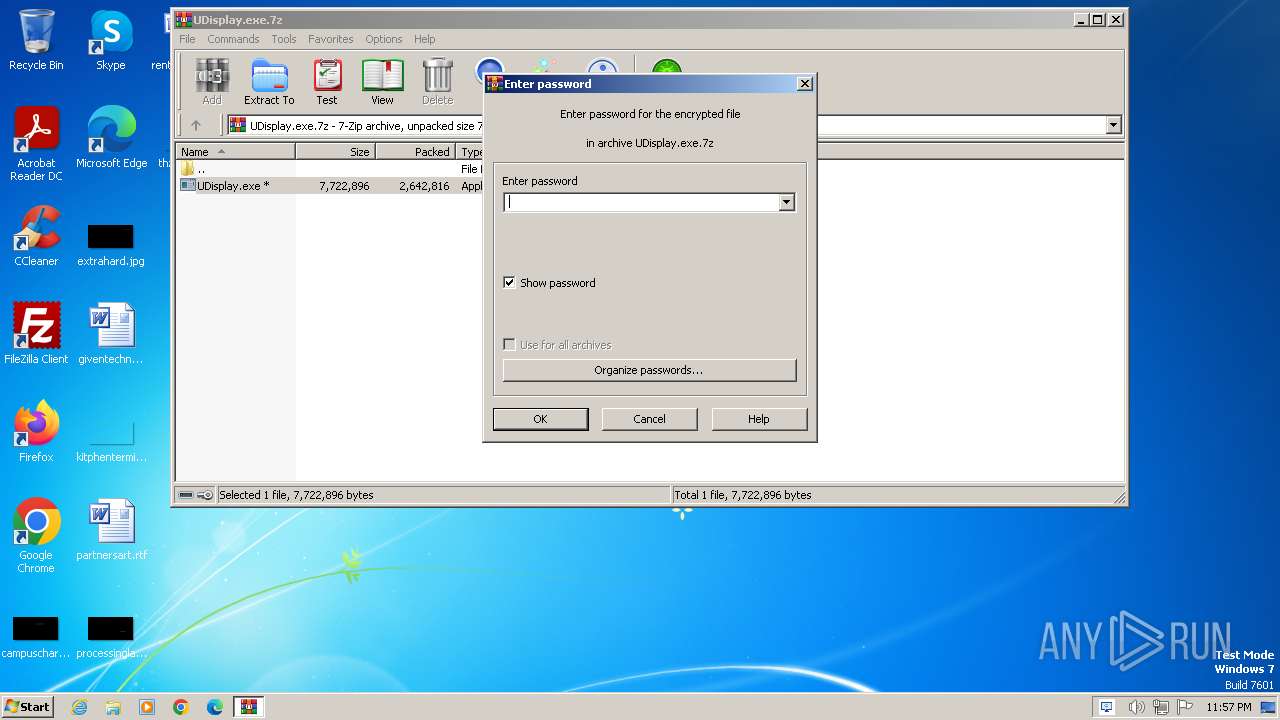Open Recycle Bin desktop icon

click(36, 40)
